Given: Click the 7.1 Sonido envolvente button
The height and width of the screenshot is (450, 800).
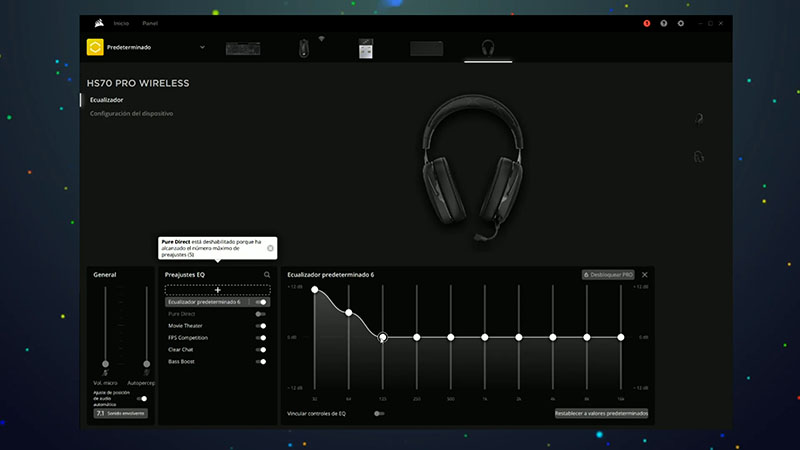Looking at the screenshot, I should point(120,413).
